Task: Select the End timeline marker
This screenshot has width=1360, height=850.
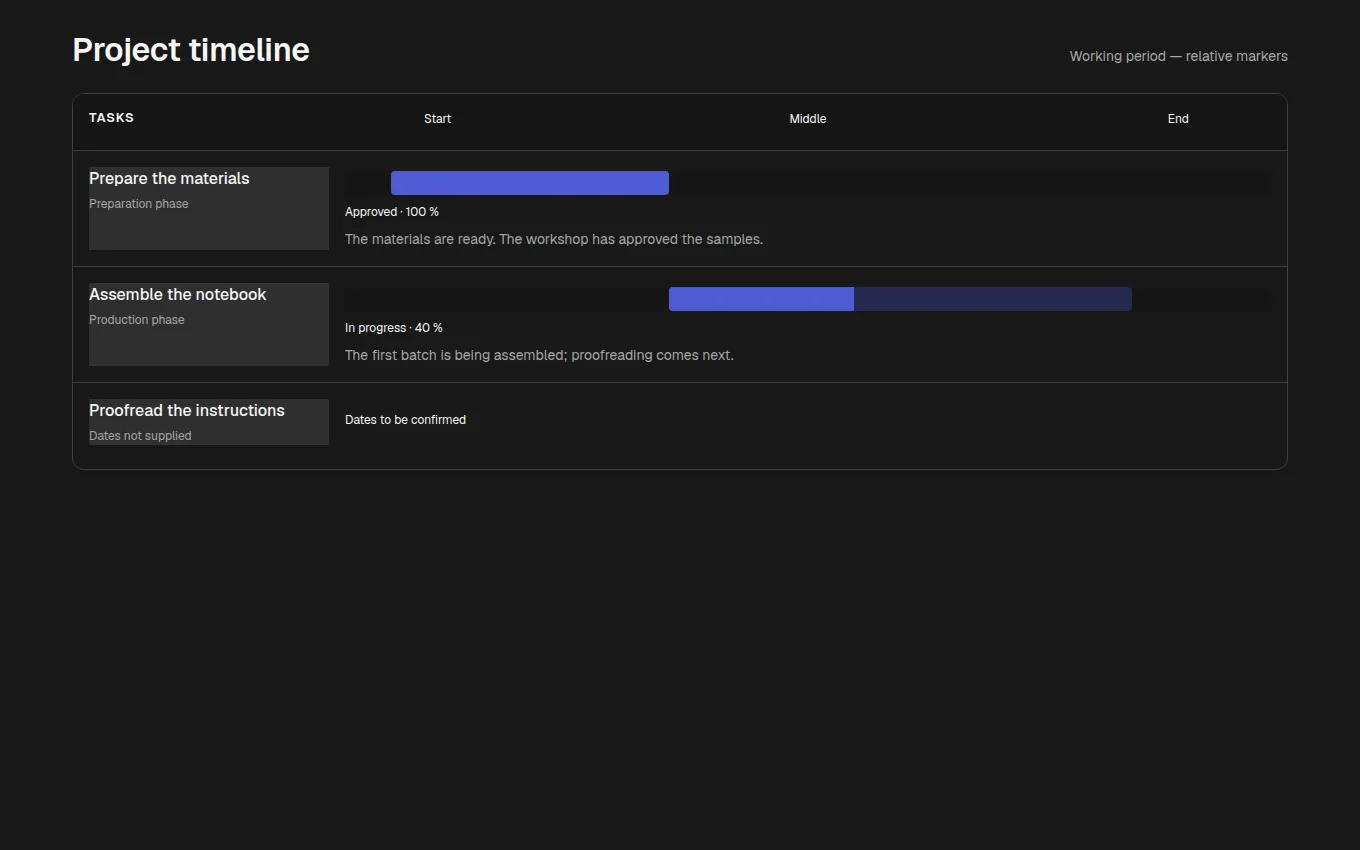Action: [1178, 118]
